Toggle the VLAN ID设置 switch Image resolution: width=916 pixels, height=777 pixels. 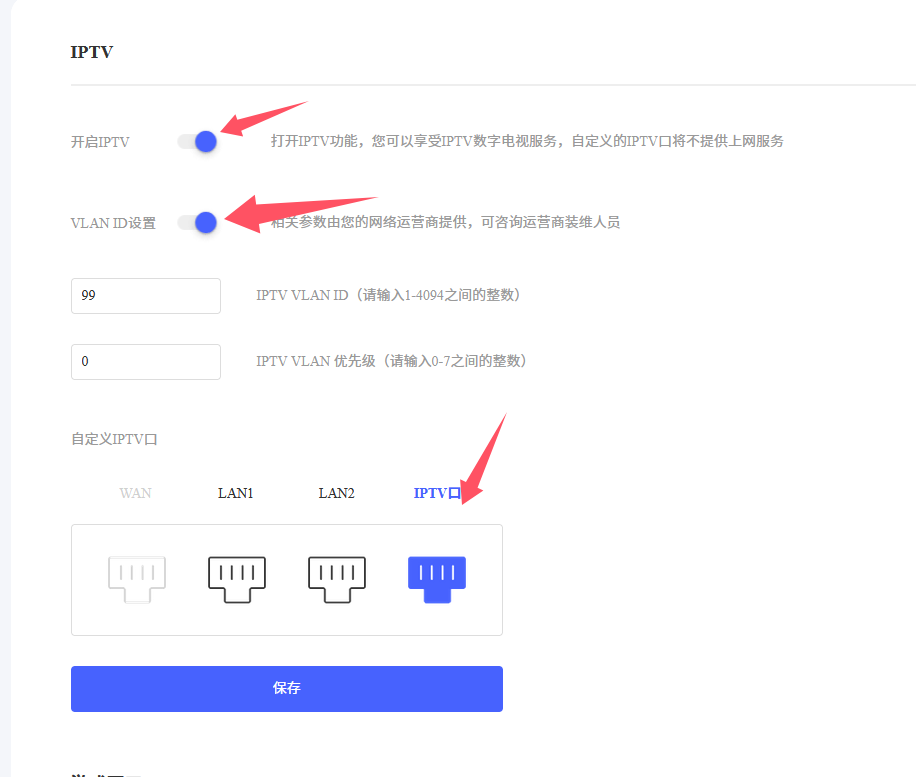(197, 223)
